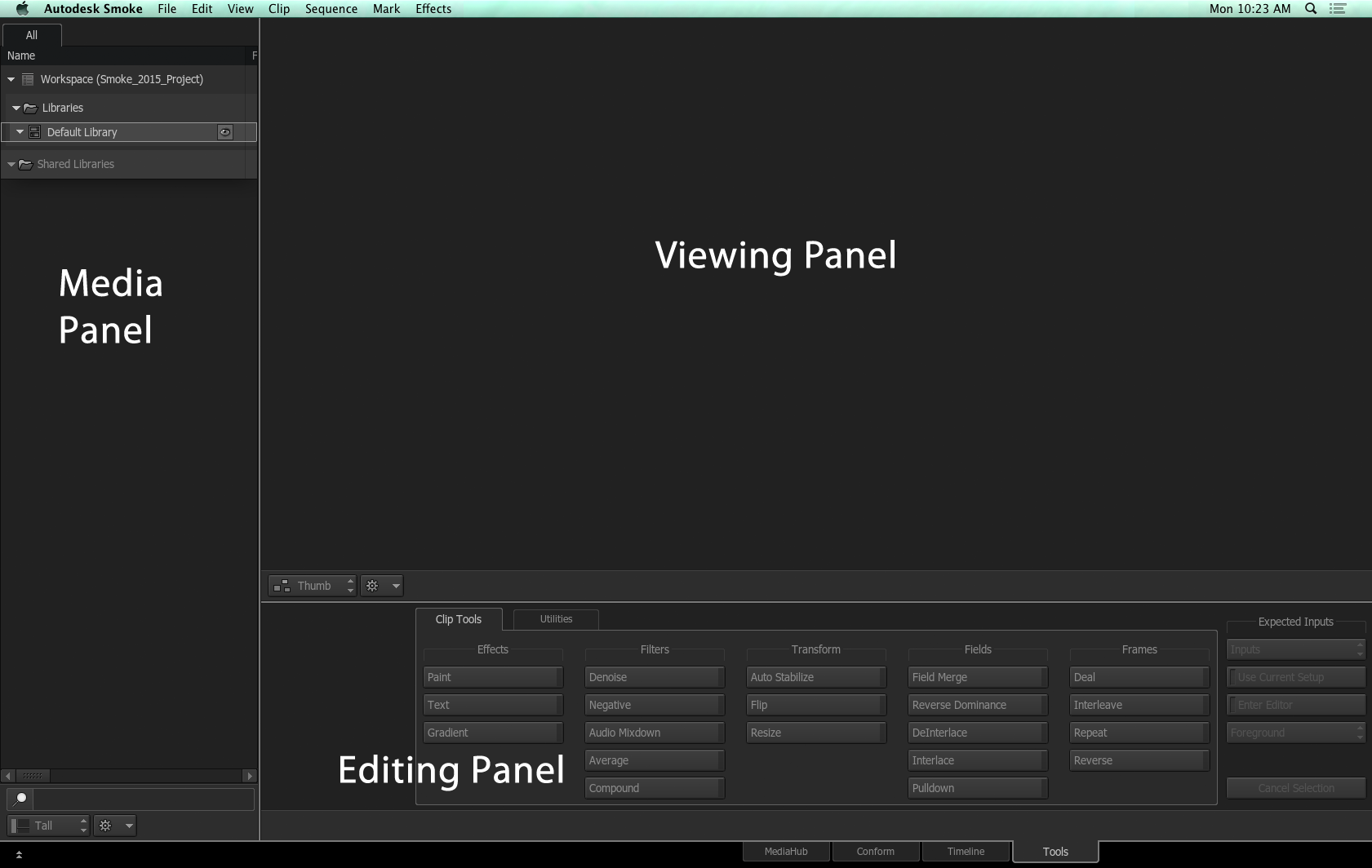Click the dropdown arrow next to the Tall gear

(x=129, y=826)
